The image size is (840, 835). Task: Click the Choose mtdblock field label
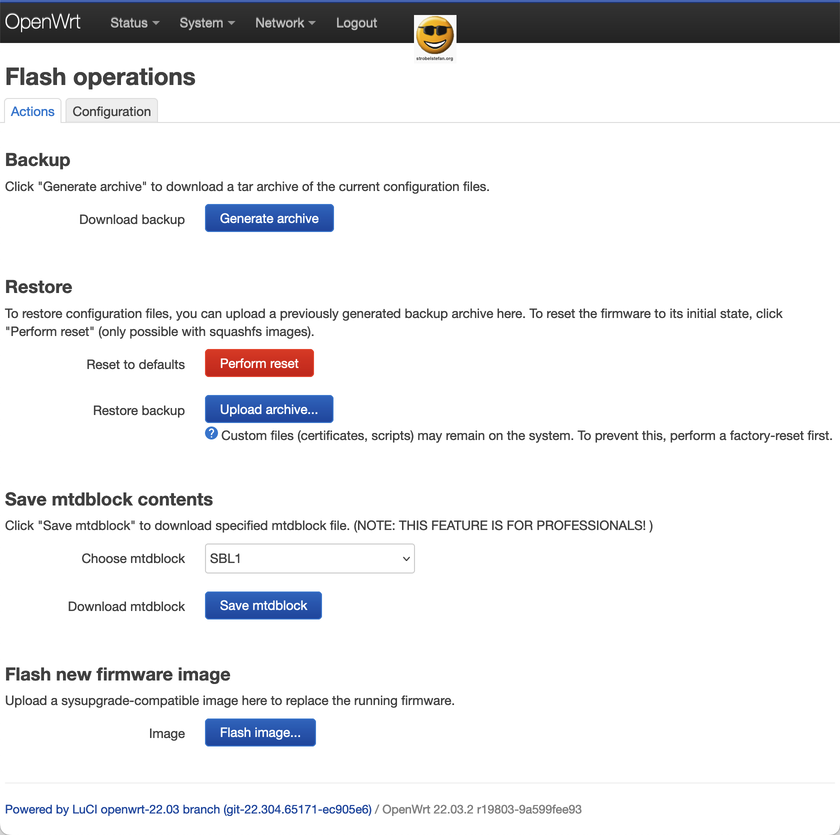click(x=133, y=559)
